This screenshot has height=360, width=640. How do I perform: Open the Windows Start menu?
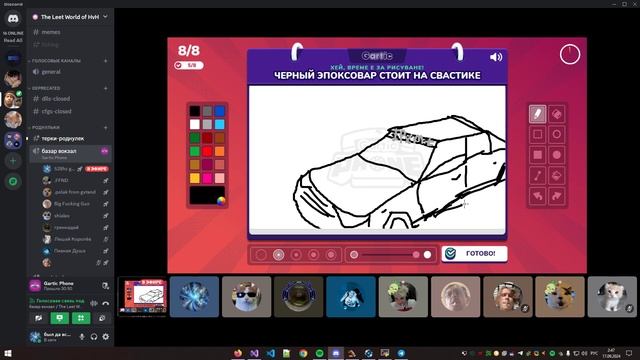click(7, 353)
